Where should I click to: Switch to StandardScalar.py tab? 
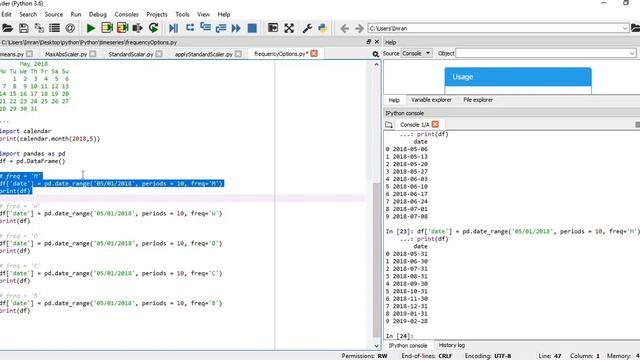[x=131, y=54]
